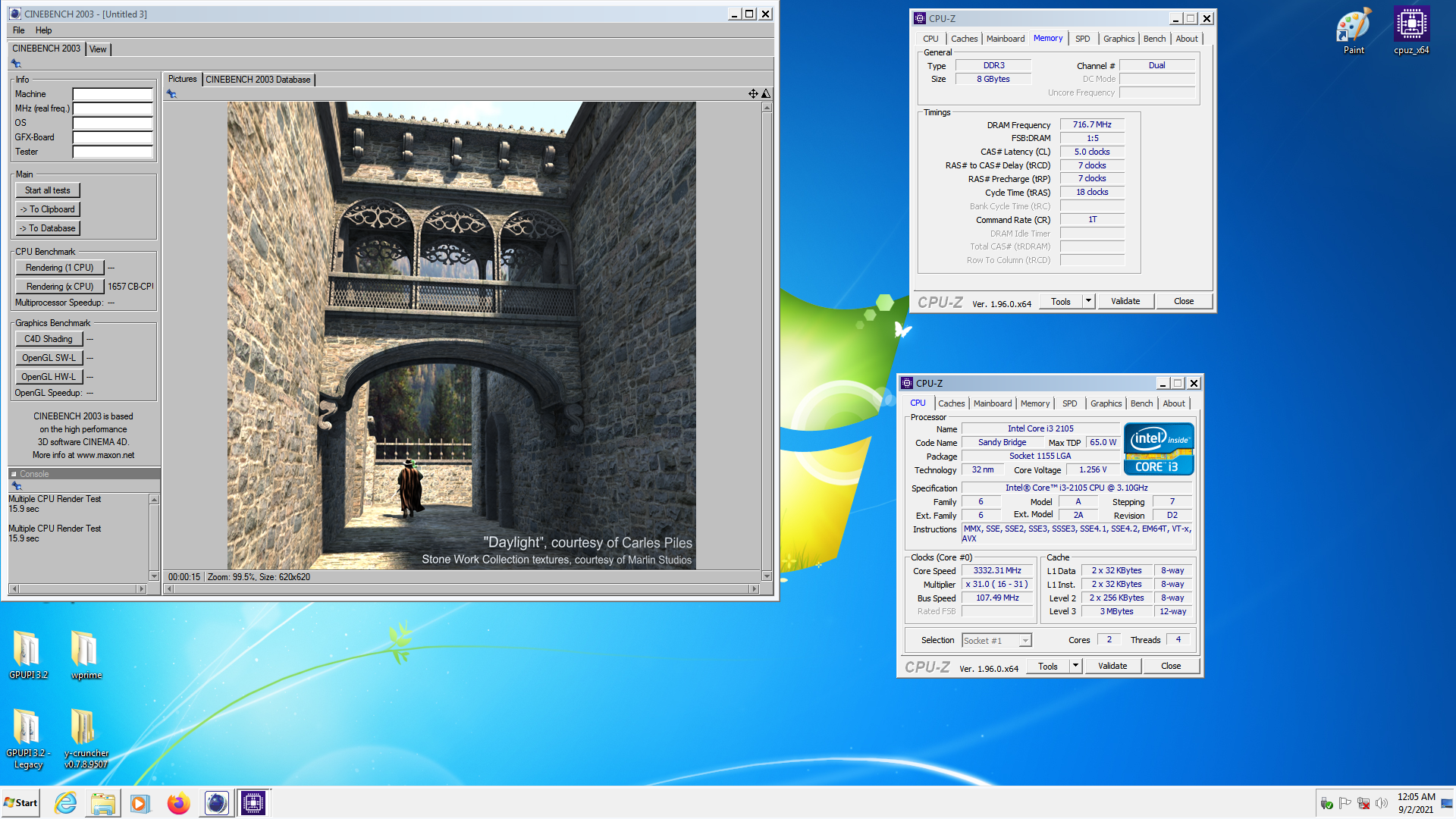Screen dimensions: 1456x819
Task: Click the Tester input field
Action: tap(112, 152)
